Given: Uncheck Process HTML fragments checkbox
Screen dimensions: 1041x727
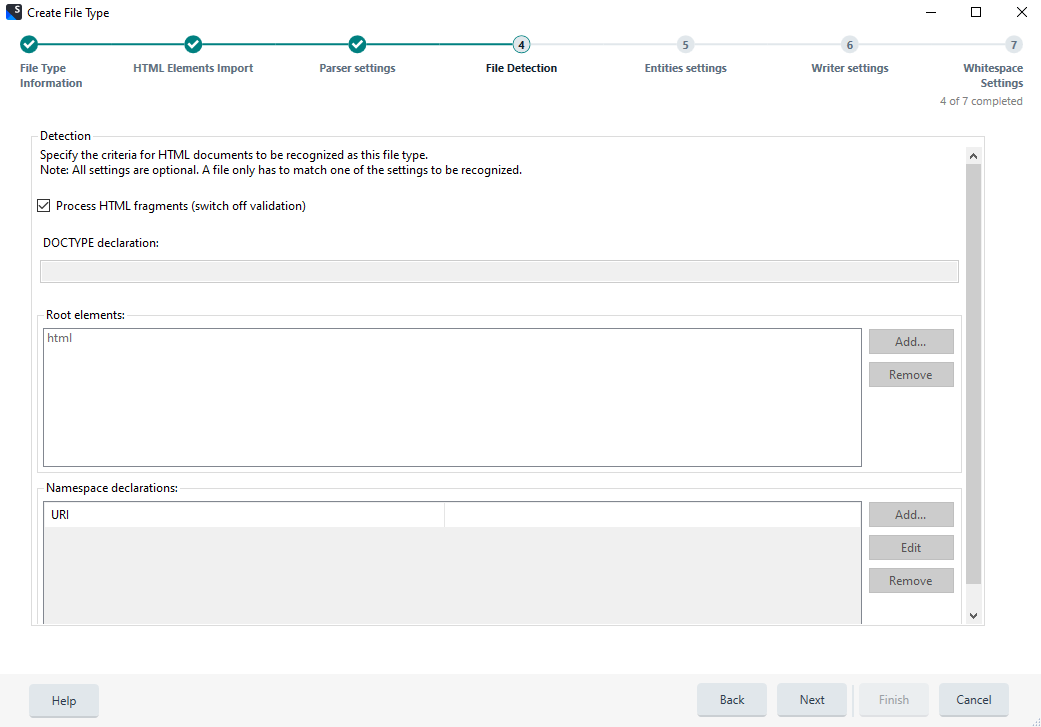Looking at the screenshot, I should [x=44, y=206].
